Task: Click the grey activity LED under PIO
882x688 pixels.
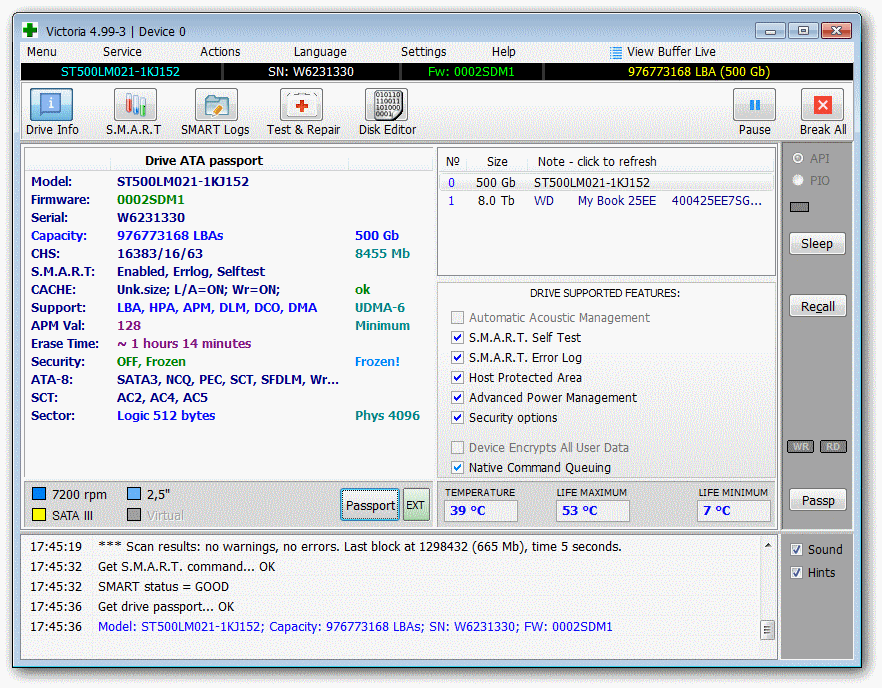Action: [x=799, y=207]
